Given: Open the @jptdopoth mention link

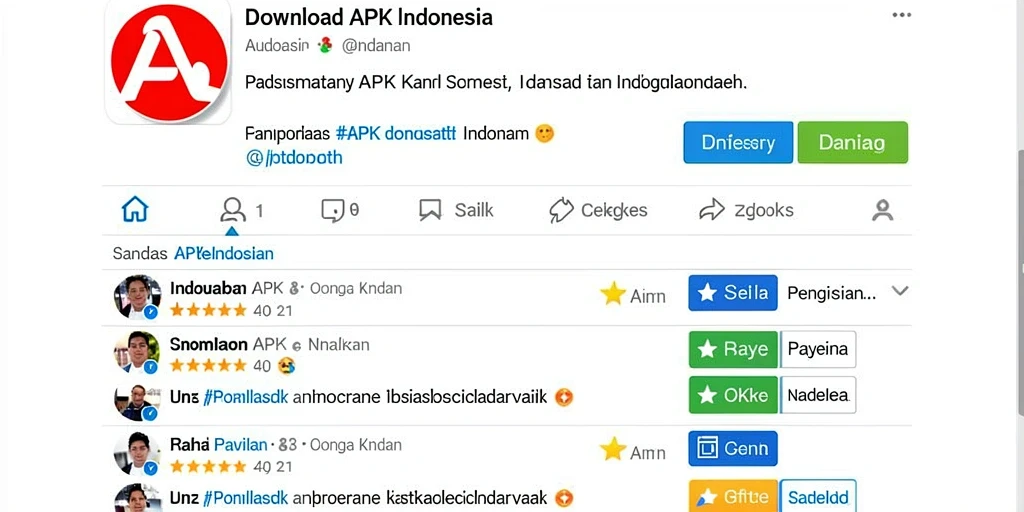Looking at the screenshot, I should (294, 157).
